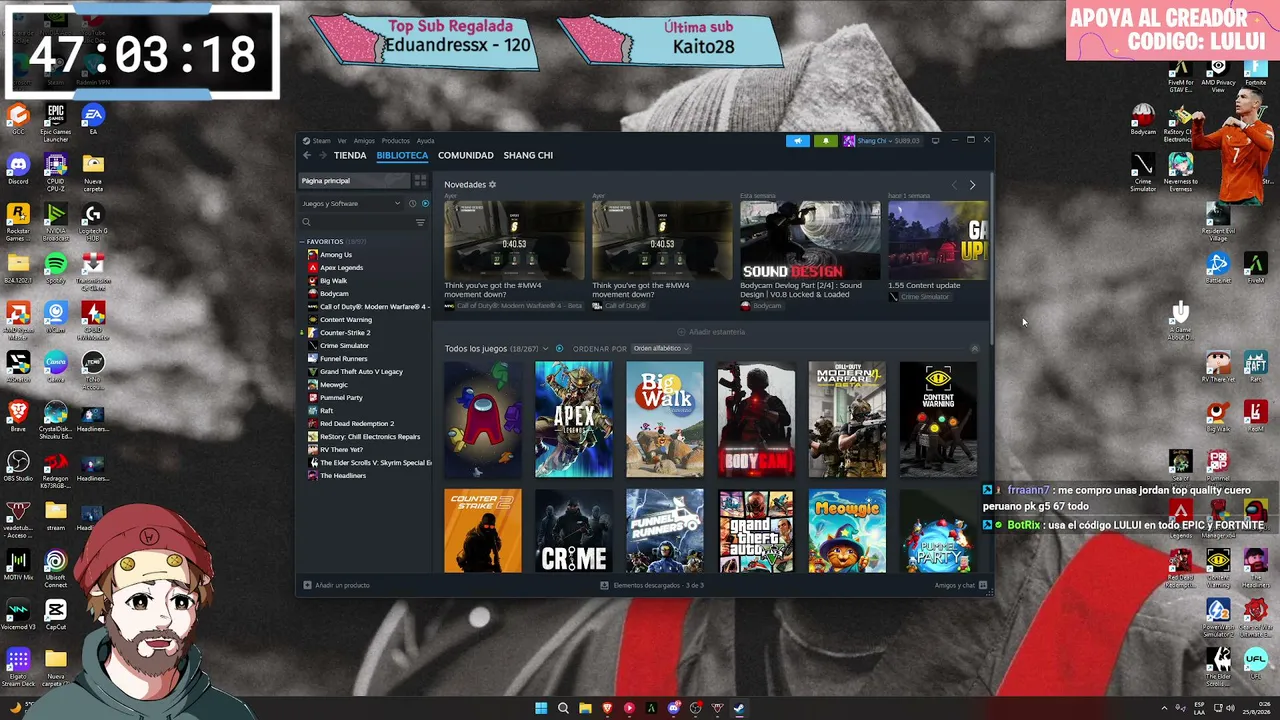Open the Bodycam cover art

[x=756, y=420]
